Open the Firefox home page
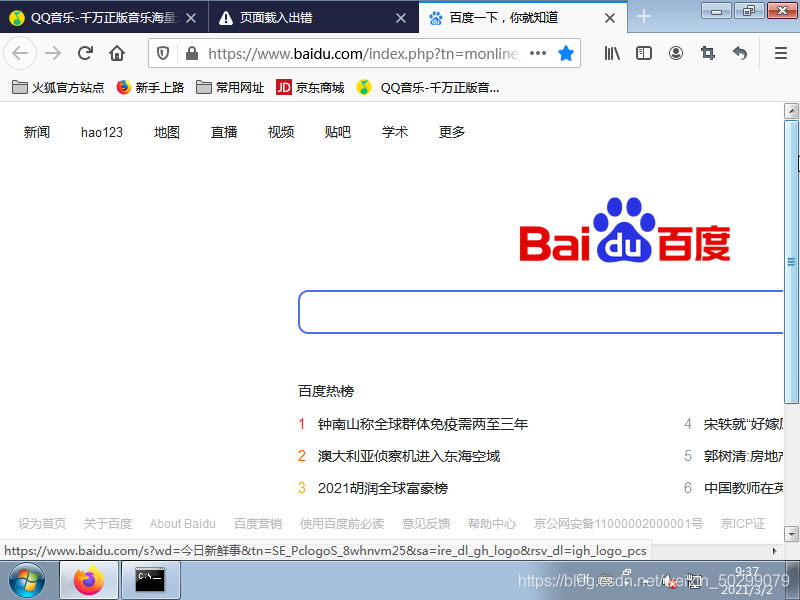This screenshot has width=800, height=600. pos(117,53)
